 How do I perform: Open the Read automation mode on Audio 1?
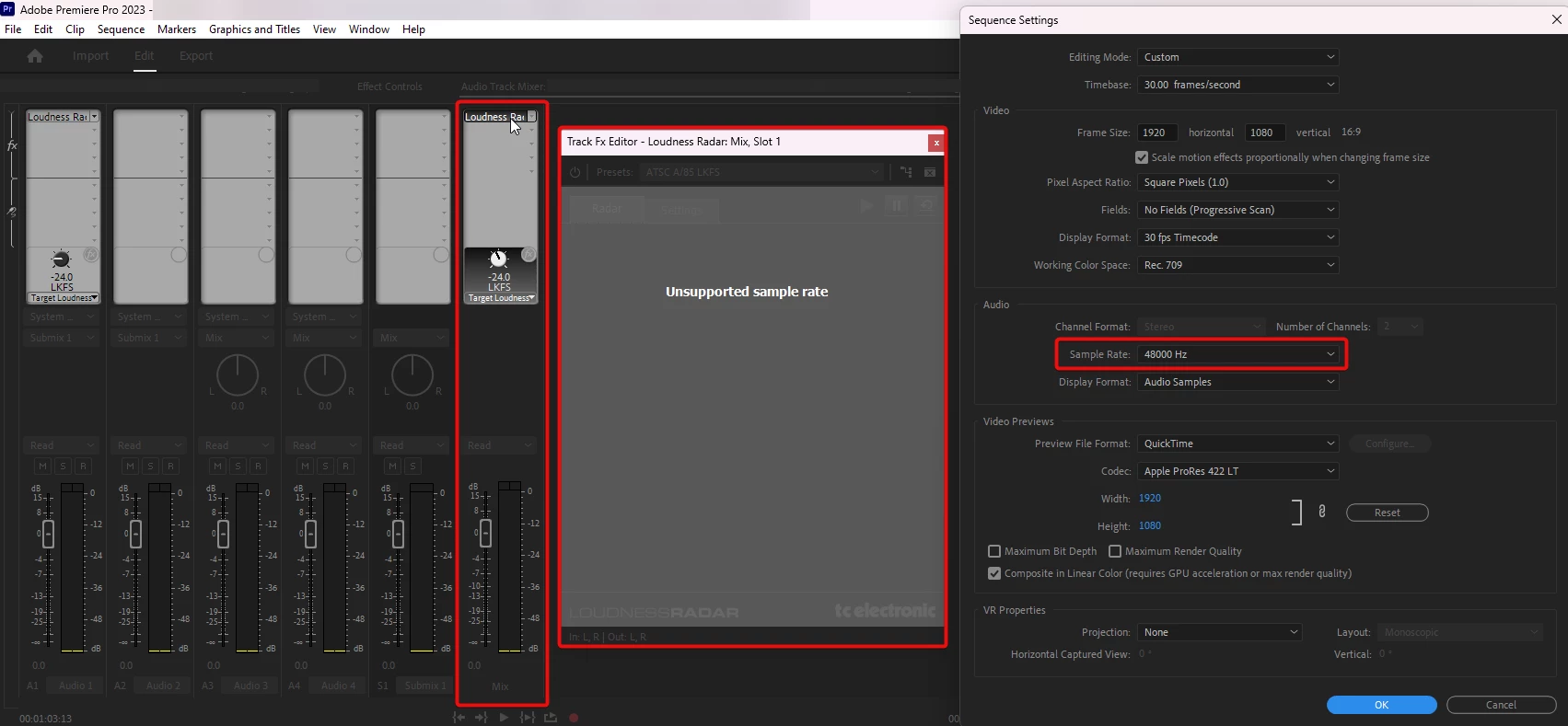pos(63,445)
